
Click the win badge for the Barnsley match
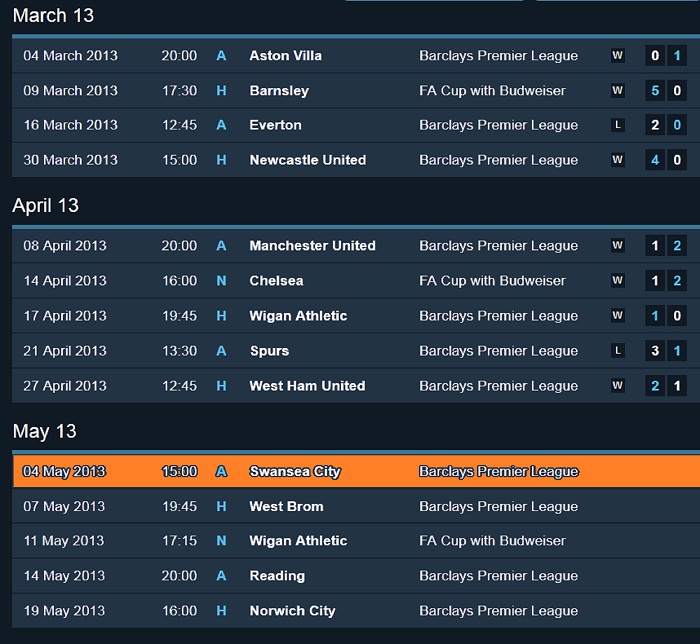tap(617, 91)
